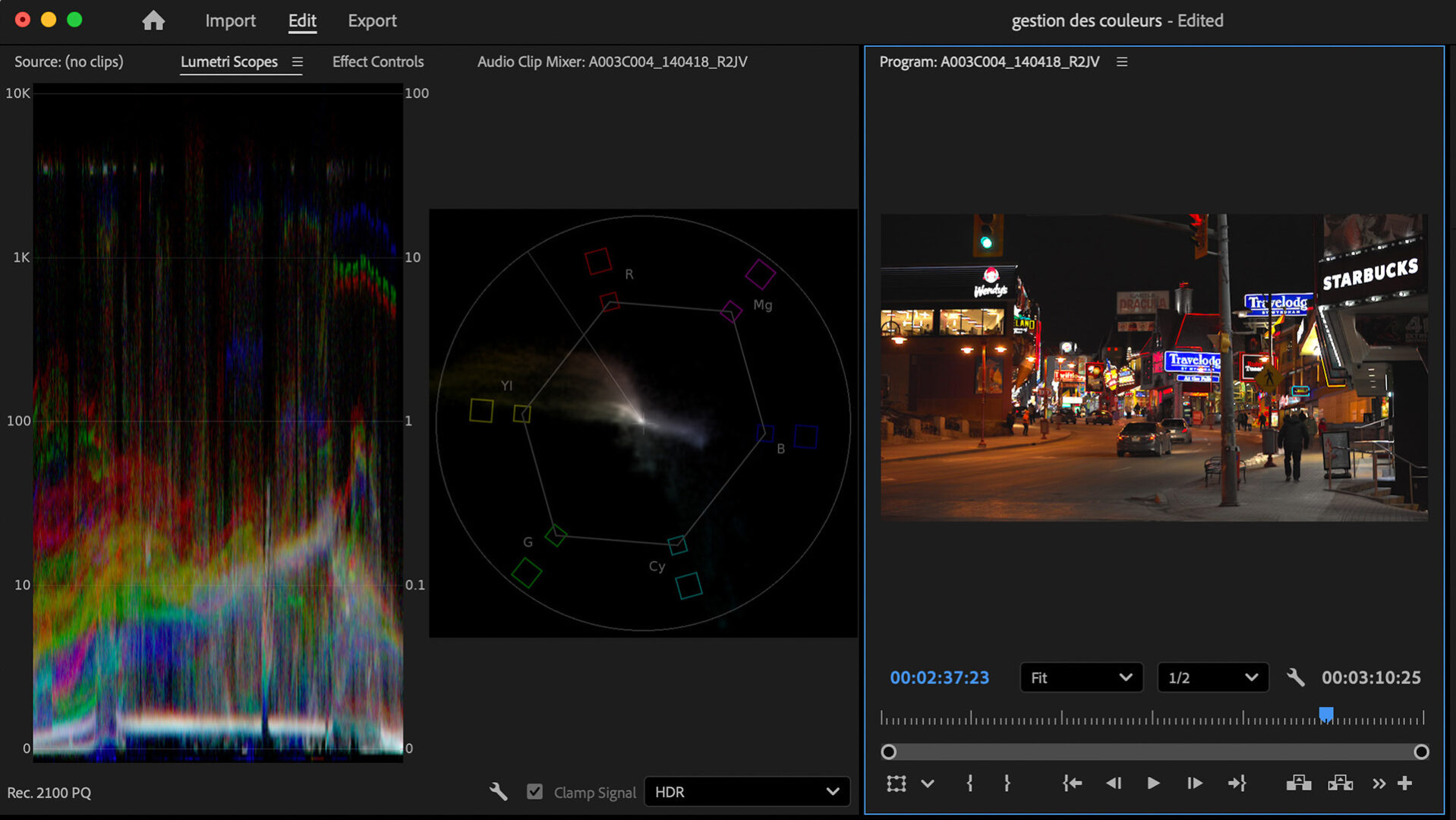Click the blue playhead on time ruler

pos(1325,714)
